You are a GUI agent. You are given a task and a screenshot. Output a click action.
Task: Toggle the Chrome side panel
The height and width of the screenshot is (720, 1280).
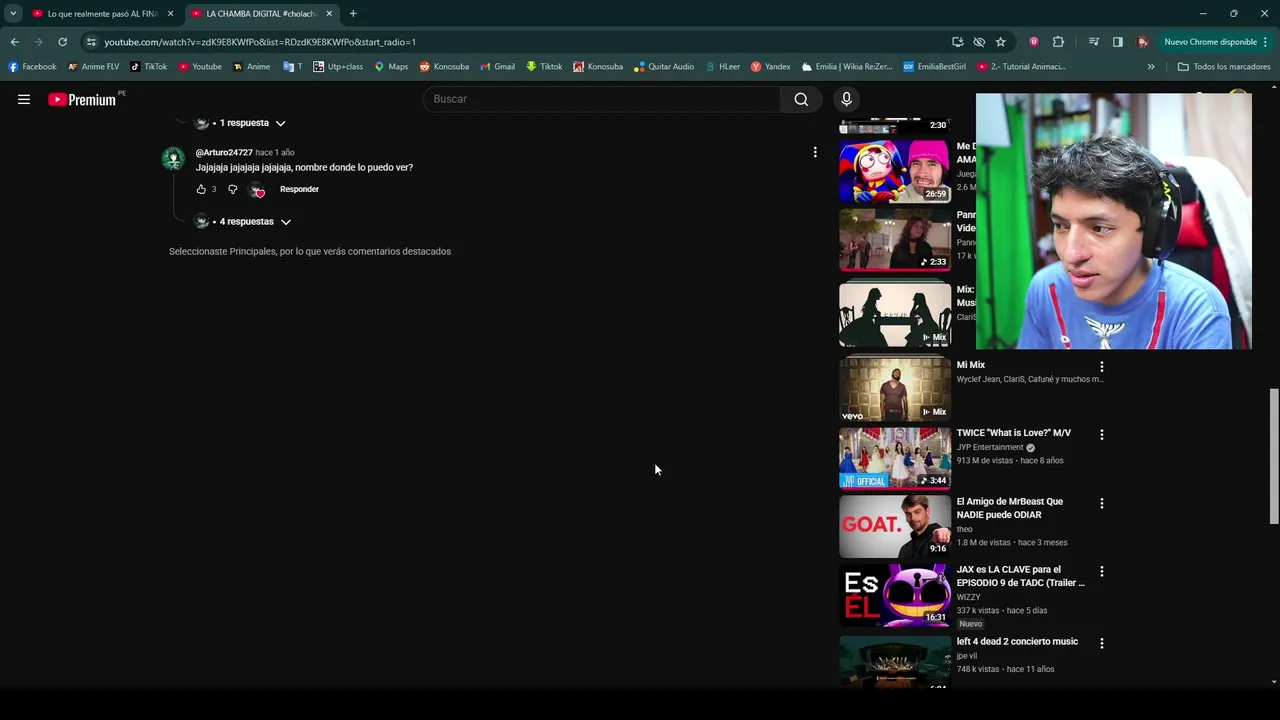point(1117,42)
